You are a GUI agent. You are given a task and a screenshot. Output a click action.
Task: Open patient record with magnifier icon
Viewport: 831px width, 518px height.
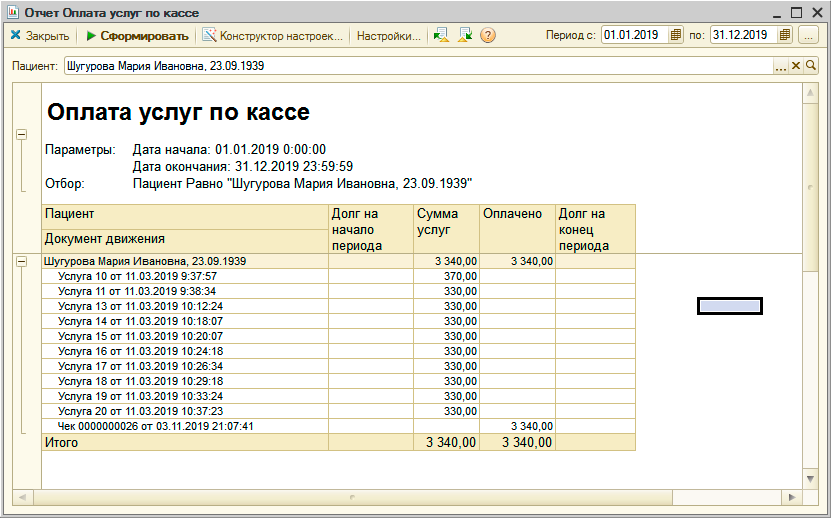pos(811,66)
